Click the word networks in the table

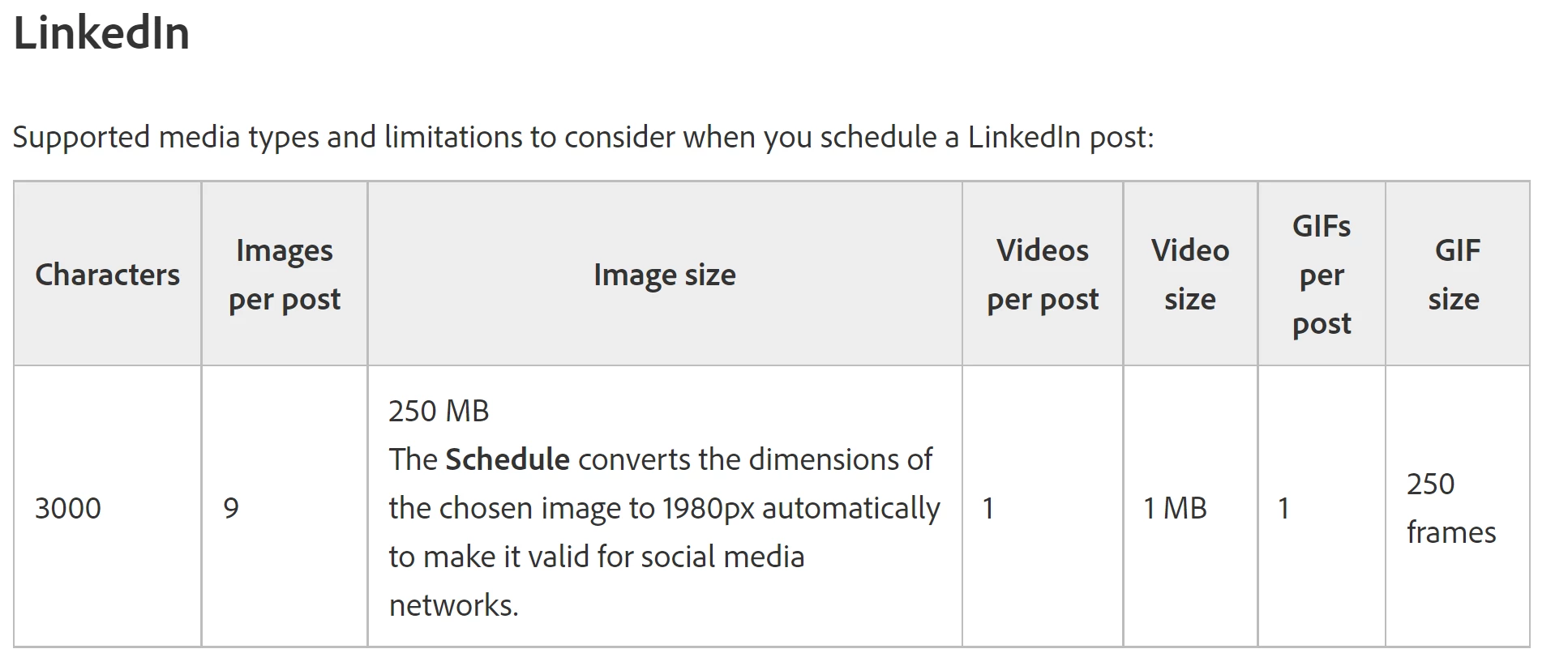click(x=453, y=605)
